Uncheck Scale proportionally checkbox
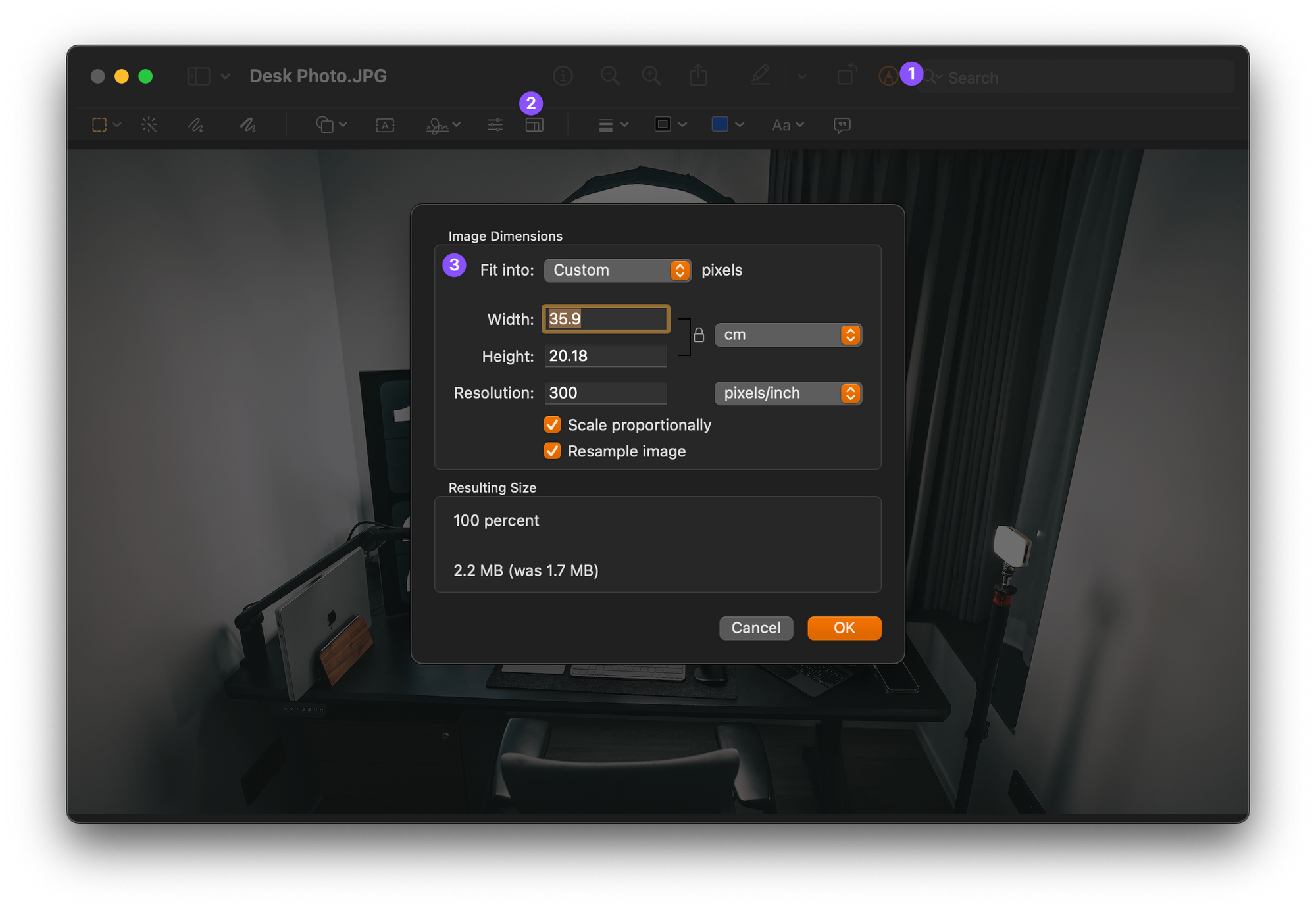1316x911 pixels. (x=553, y=425)
